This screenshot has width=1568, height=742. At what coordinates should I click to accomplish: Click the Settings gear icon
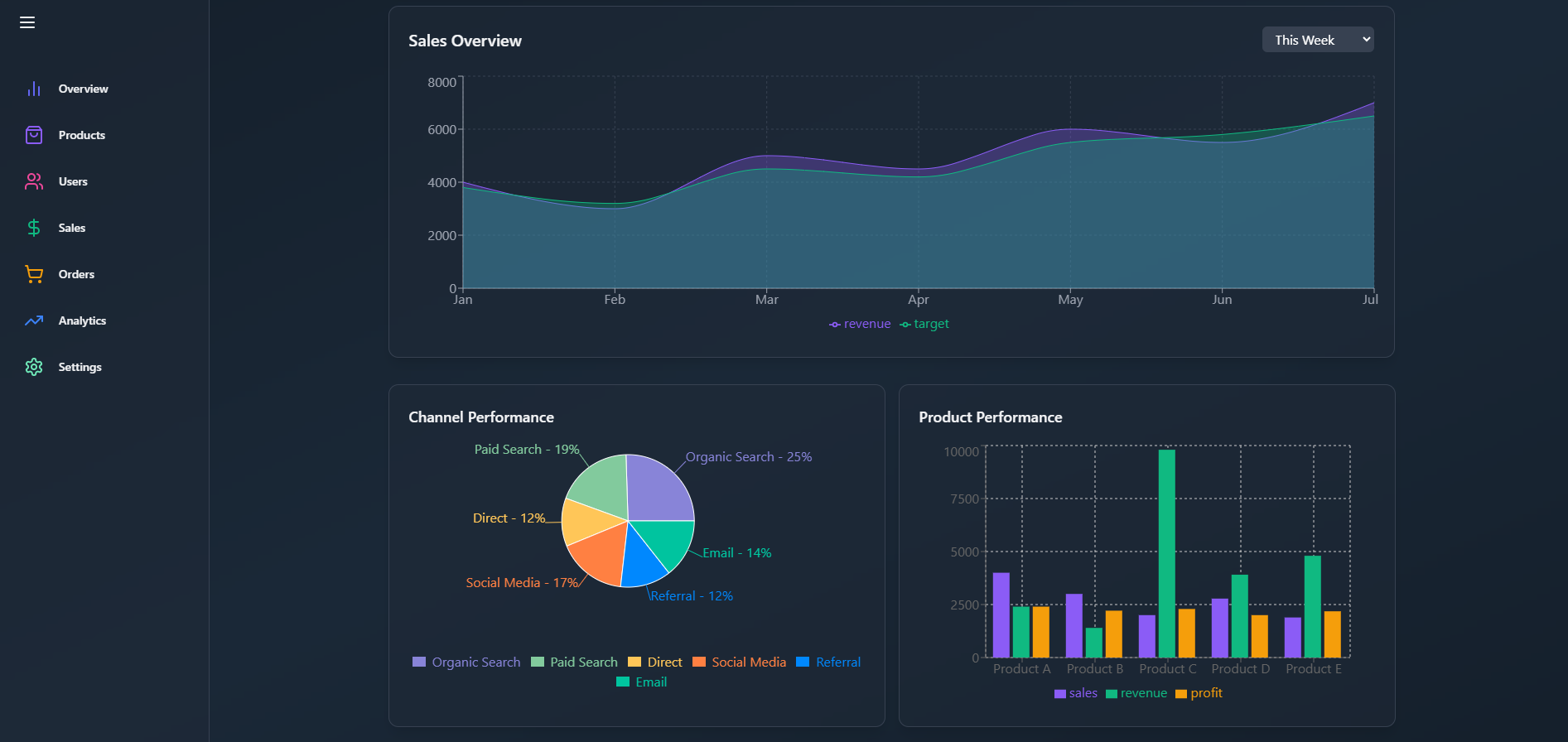pyautogui.click(x=34, y=367)
